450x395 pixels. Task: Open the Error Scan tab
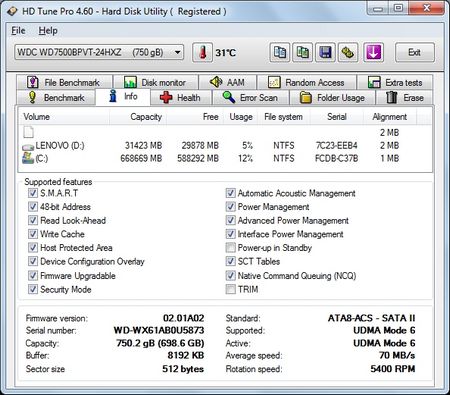(x=251, y=98)
